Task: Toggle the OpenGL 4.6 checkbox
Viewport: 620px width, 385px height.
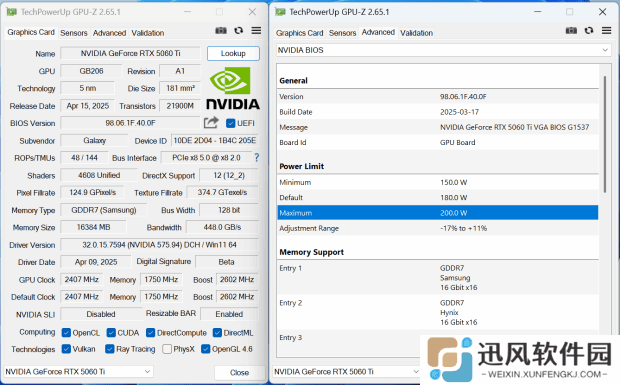Action: tap(205, 349)
